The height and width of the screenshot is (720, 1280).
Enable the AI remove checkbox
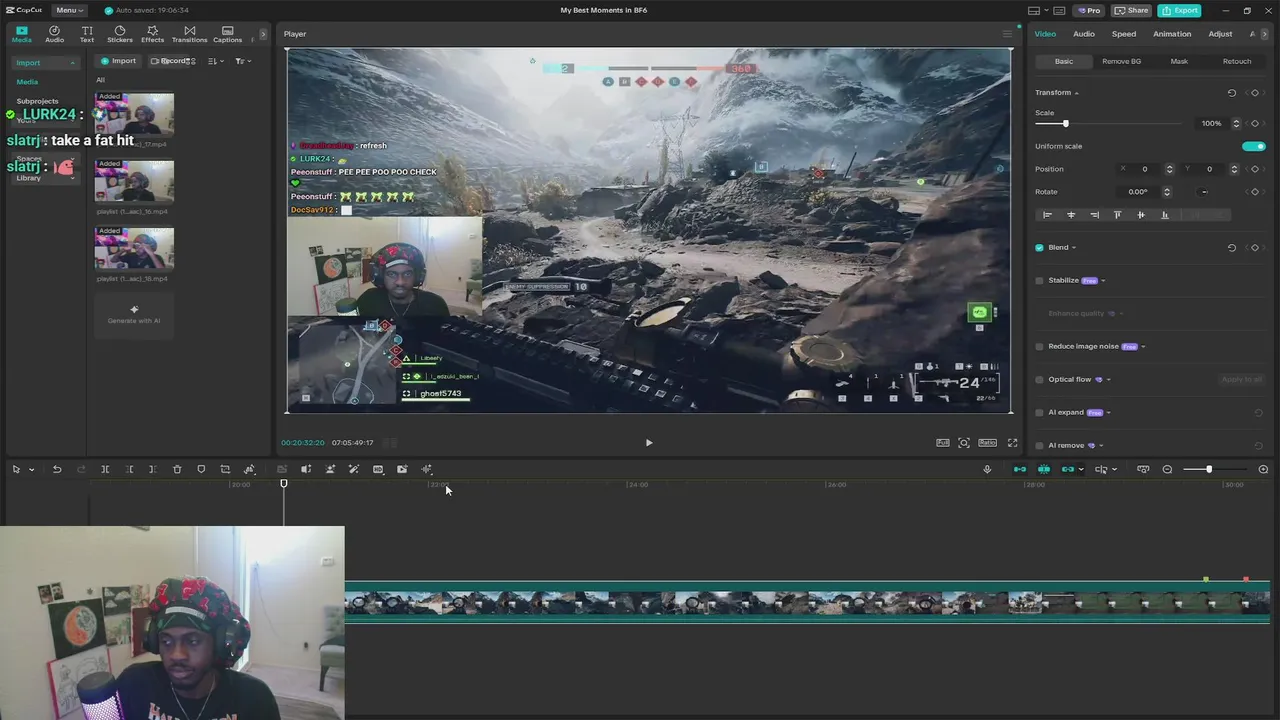(1039, 446)
